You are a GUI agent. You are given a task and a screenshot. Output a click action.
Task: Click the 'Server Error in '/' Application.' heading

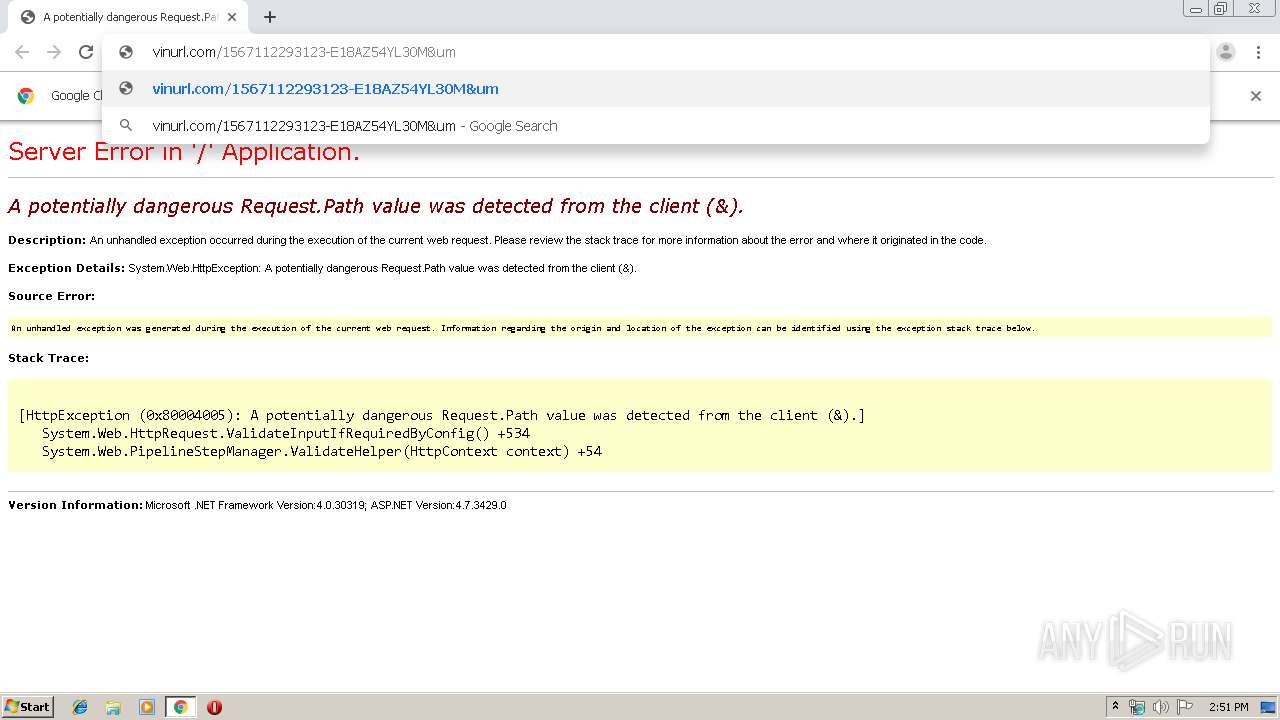click(x=184, y=152)
